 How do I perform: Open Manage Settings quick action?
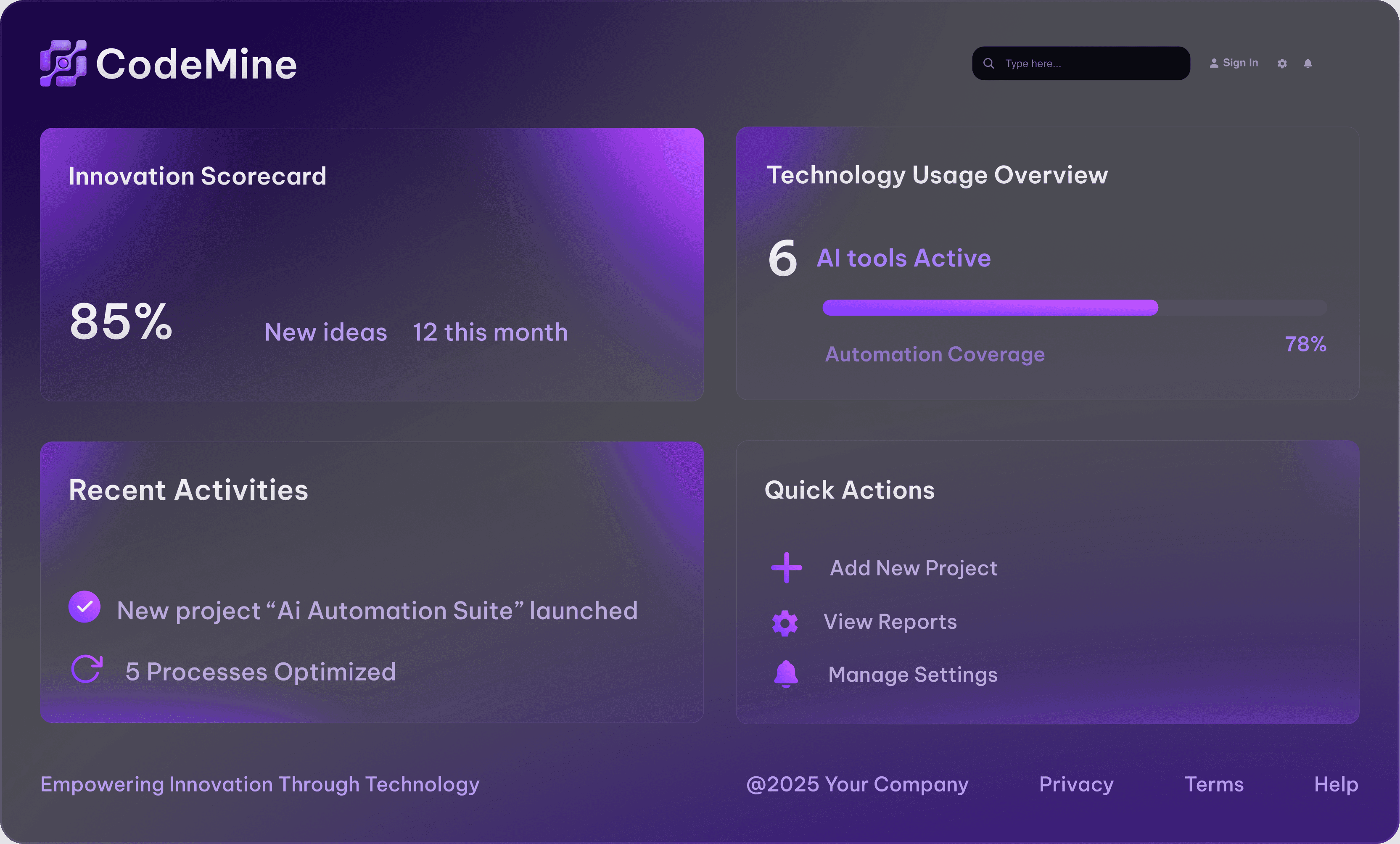(x=912, y=675)
